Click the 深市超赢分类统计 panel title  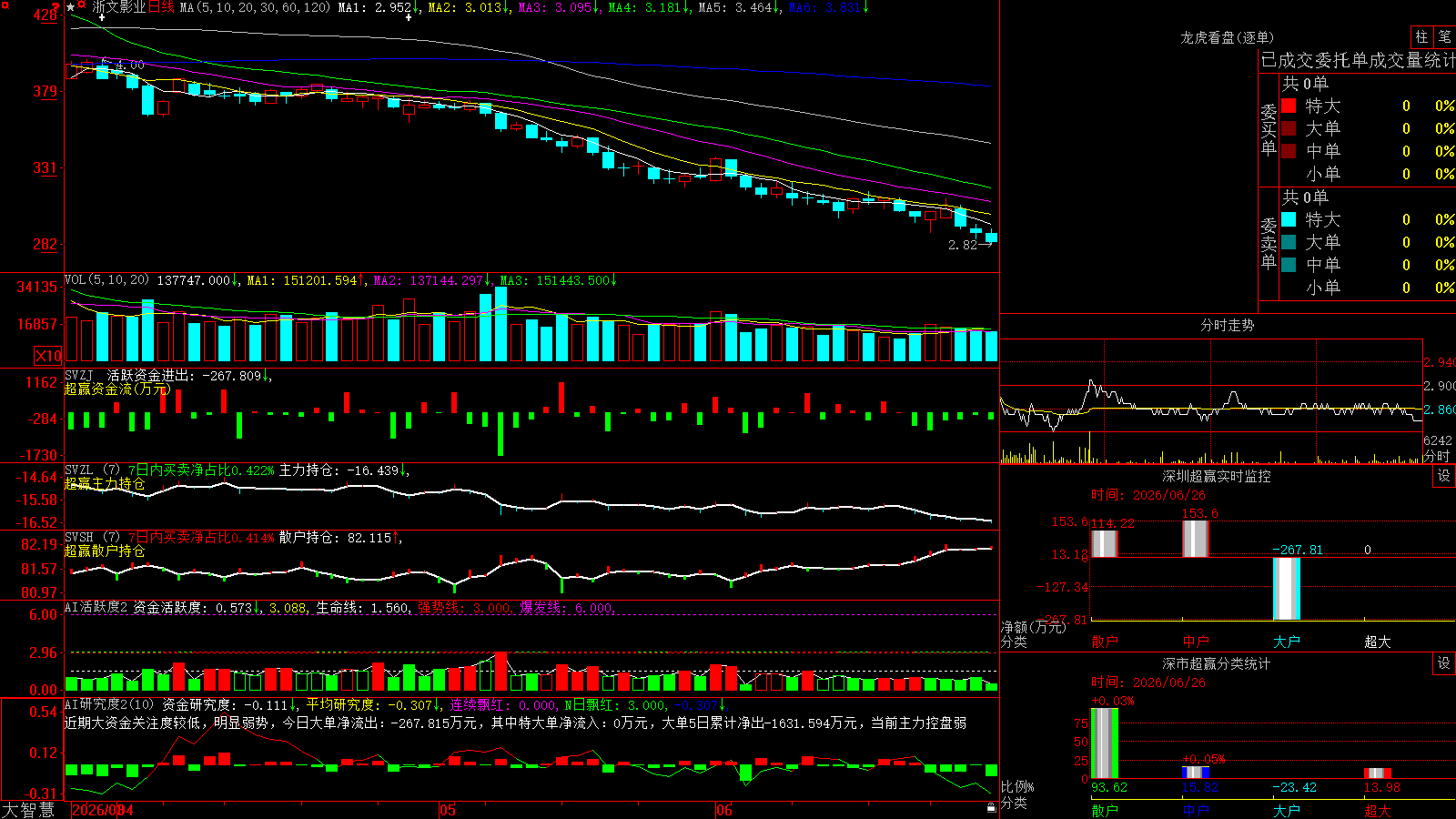(1216, 663)
